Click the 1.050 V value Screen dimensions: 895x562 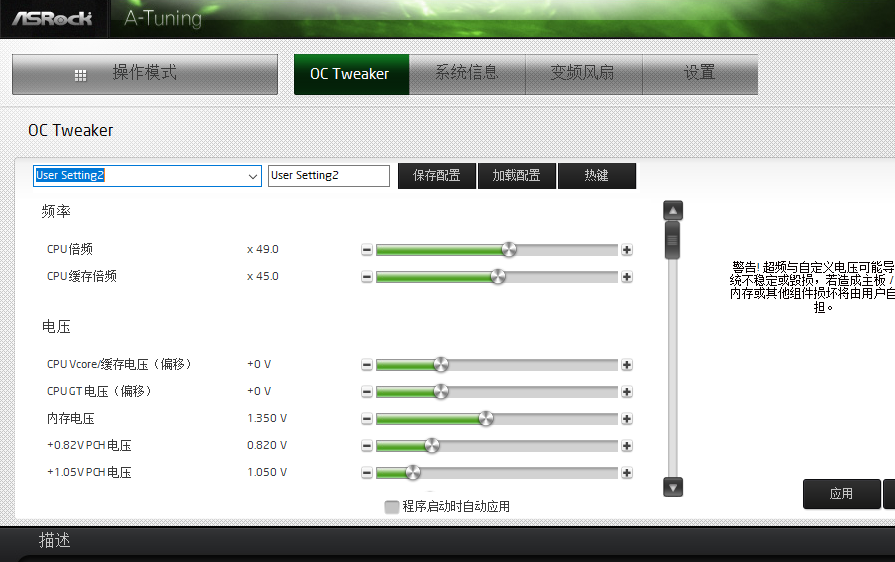pos(267,472)
